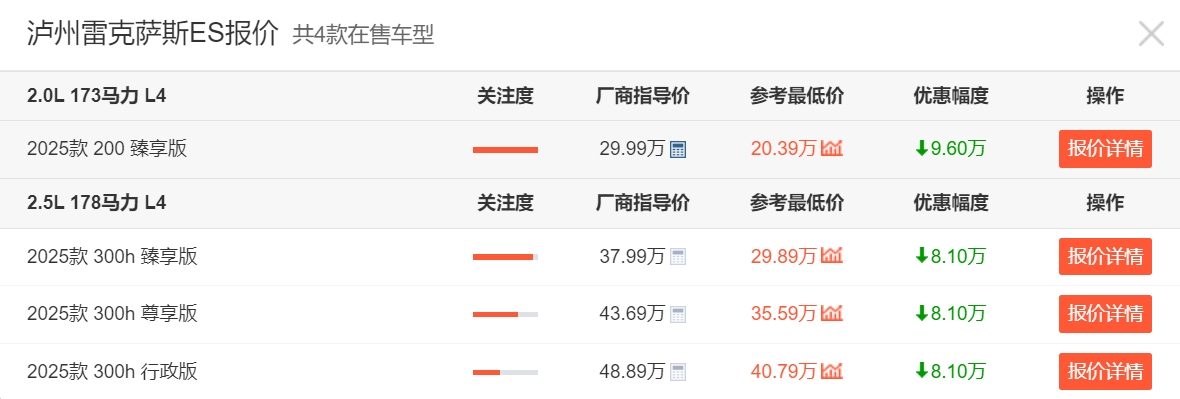Close the 泸州雷克萨斯ES报价 popup
This screenshot has height=399, width=1180.
(x=1151, y=34)
